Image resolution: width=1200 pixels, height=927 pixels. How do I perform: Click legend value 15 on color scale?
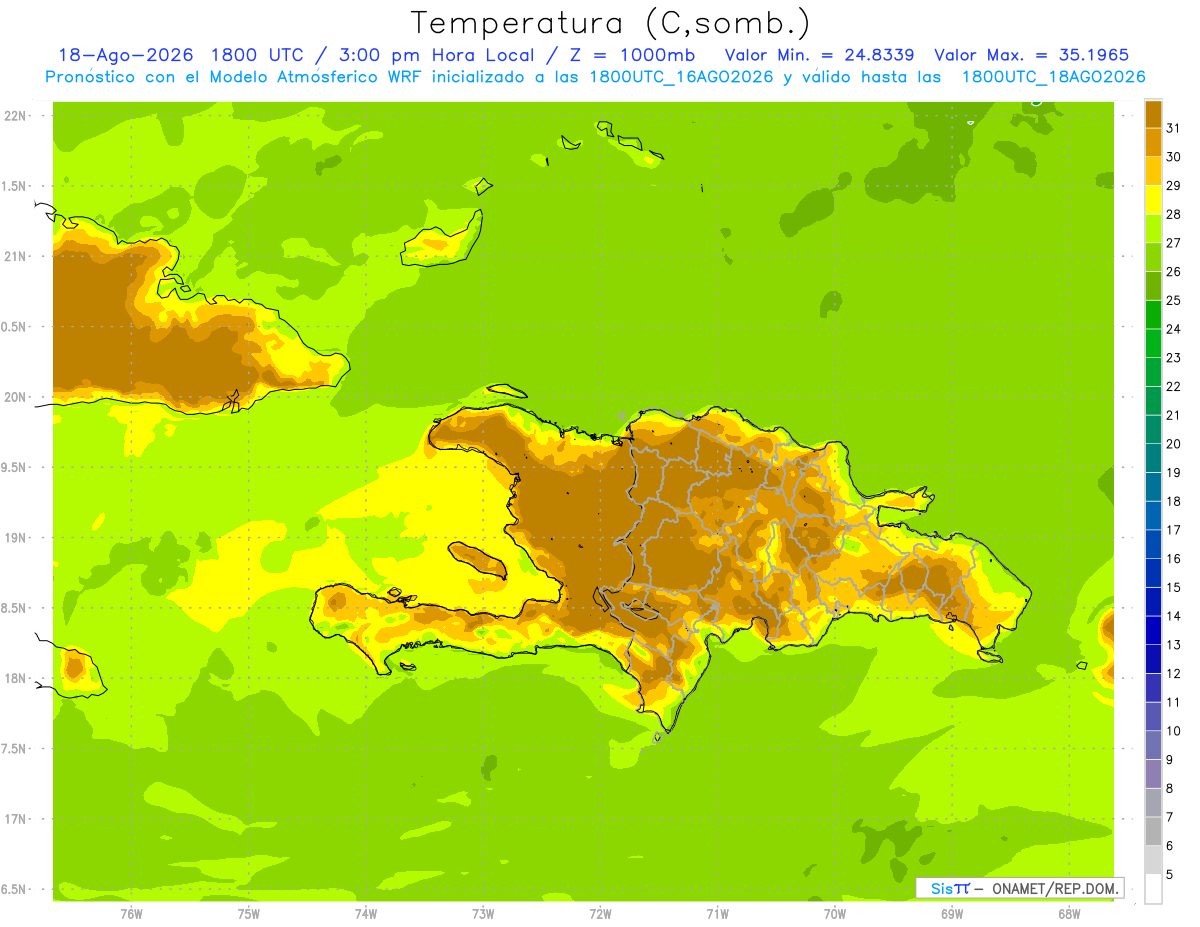point(1173,587)
